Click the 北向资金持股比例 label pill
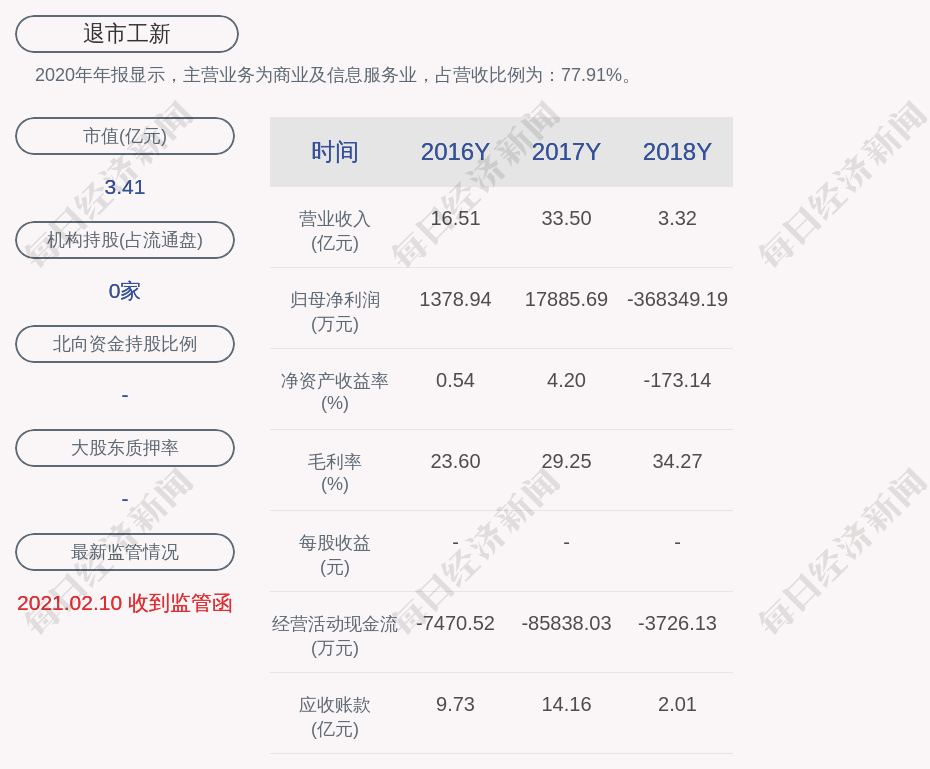930x769 pixels. (125, 344)
